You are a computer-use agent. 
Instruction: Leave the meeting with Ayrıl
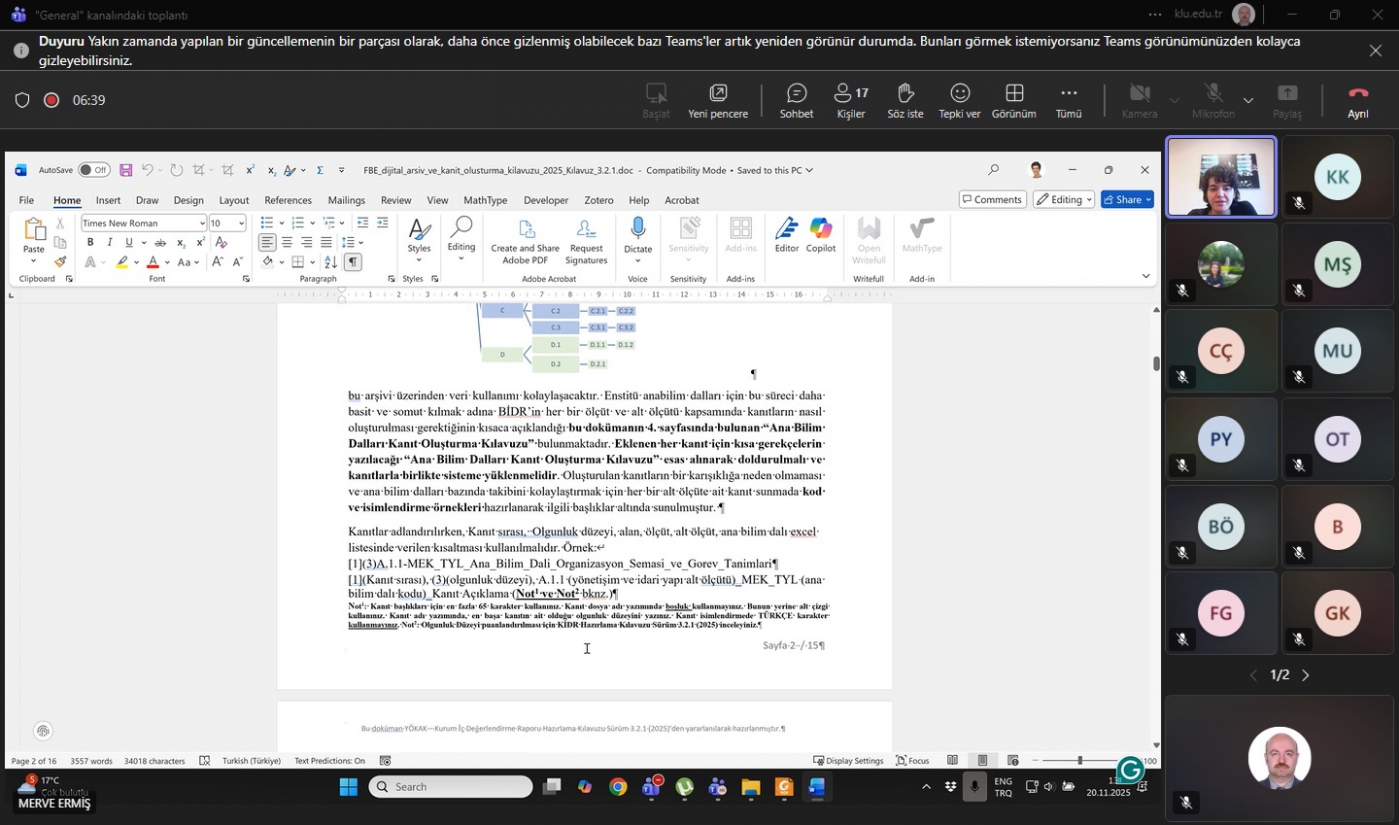point(1357,99)
